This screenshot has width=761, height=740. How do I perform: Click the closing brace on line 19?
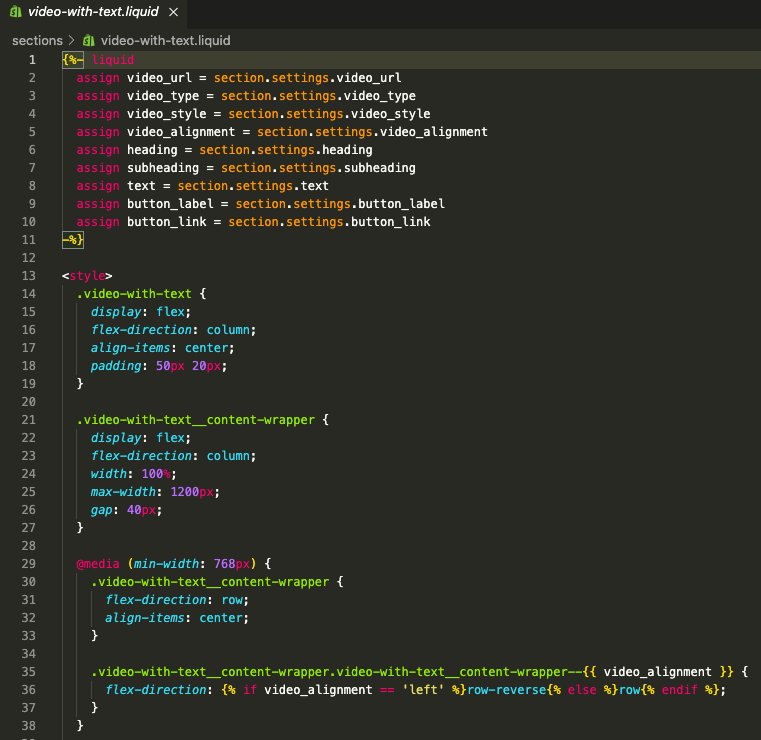[80, 384]
